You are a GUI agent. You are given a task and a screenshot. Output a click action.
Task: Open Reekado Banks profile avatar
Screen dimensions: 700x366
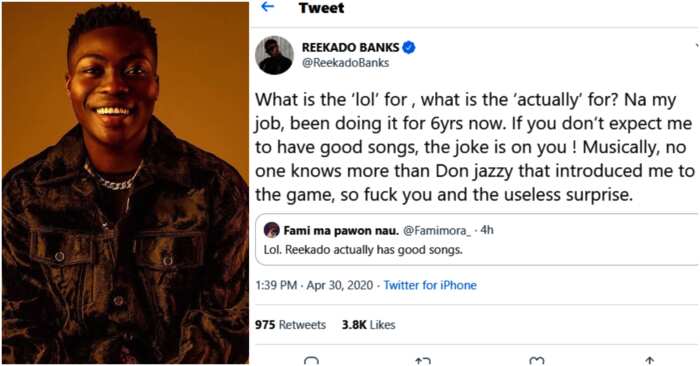(x=274, y=55)
